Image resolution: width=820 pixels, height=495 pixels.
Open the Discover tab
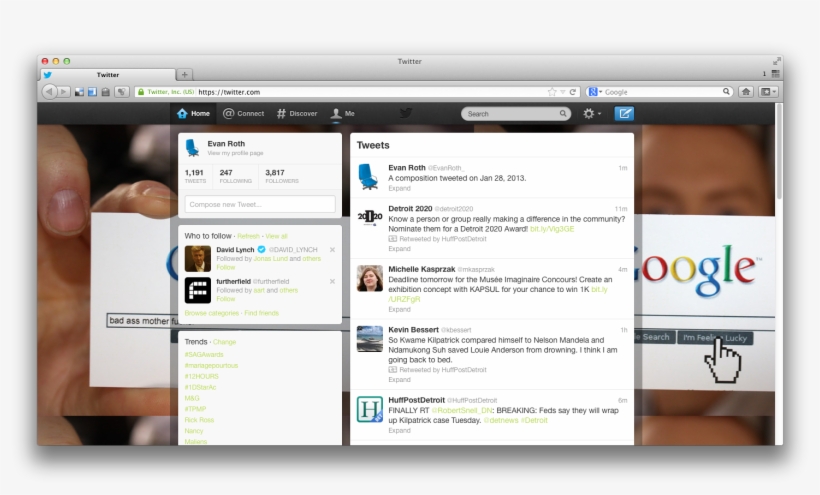coord(297,113)
